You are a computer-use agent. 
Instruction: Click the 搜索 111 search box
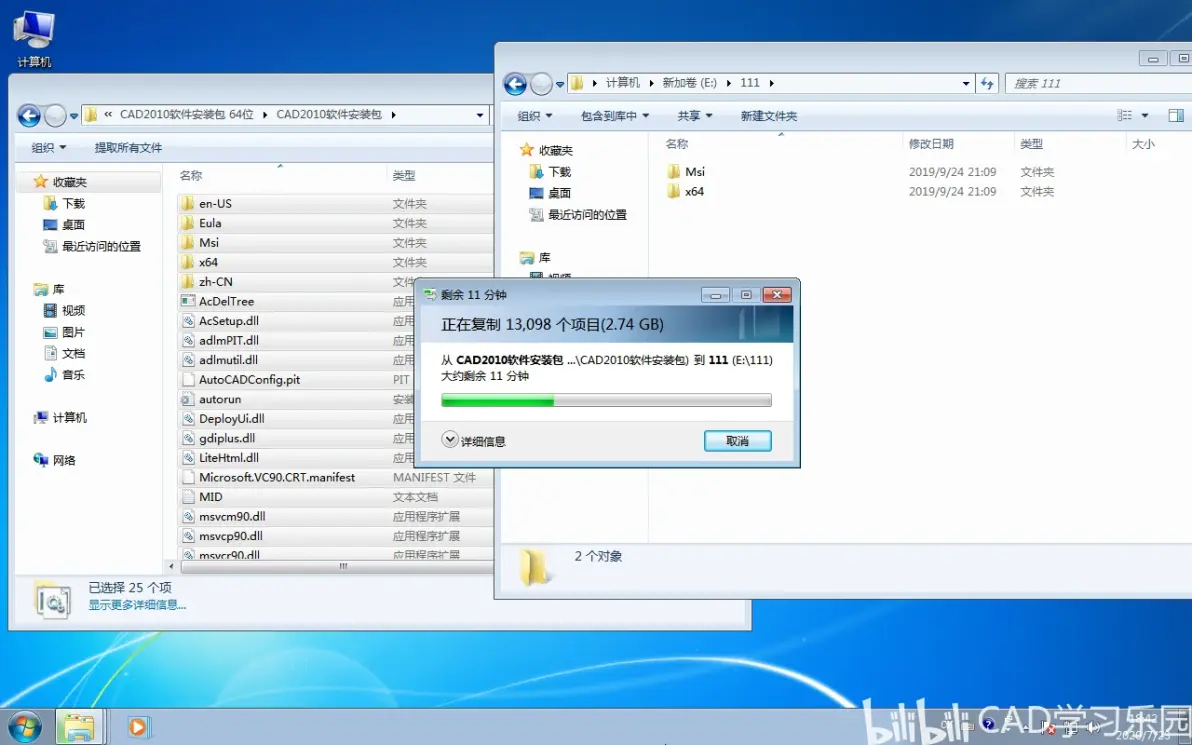1098,84
